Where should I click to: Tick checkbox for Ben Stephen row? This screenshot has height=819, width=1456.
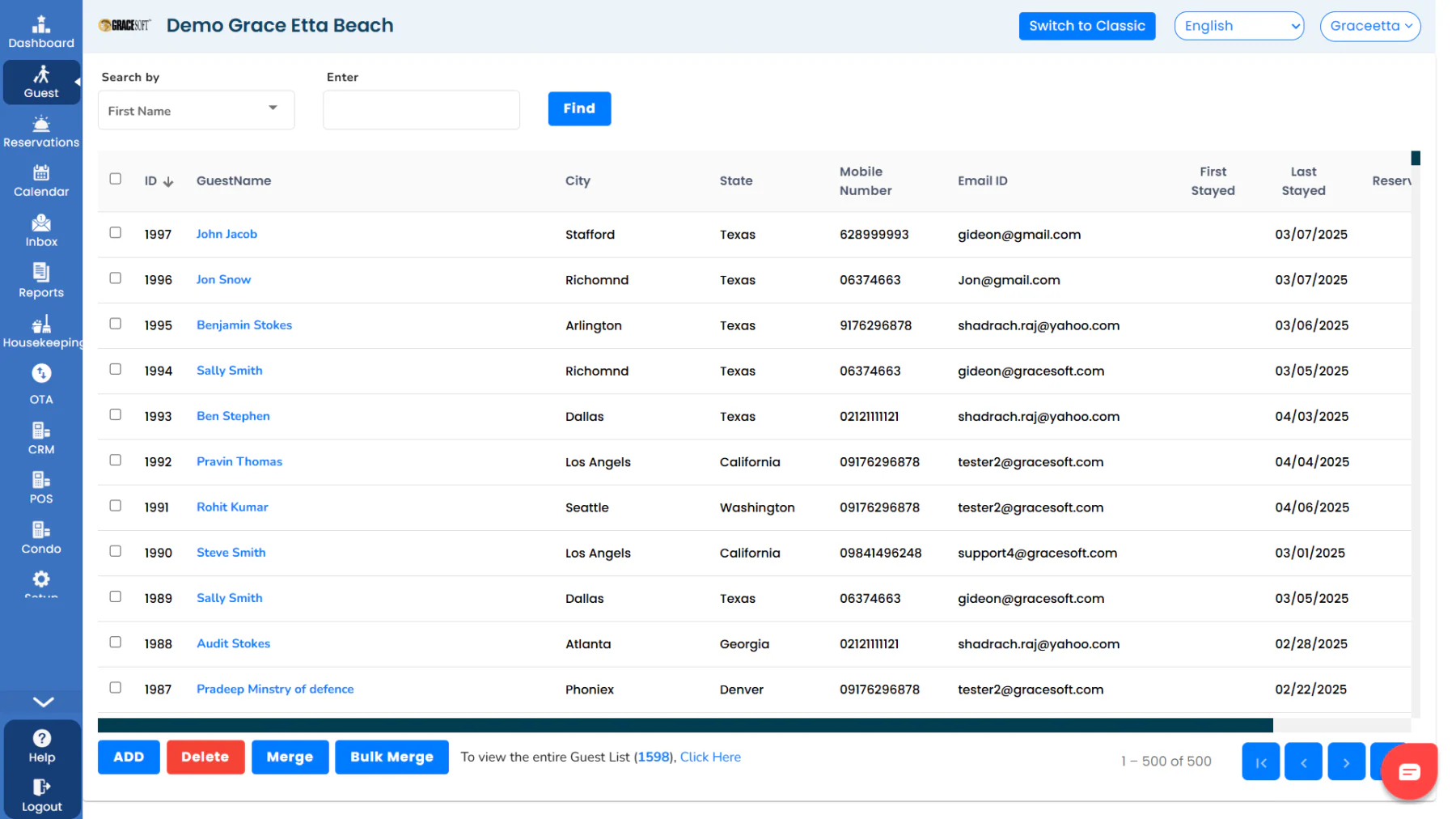click(116, 414)
